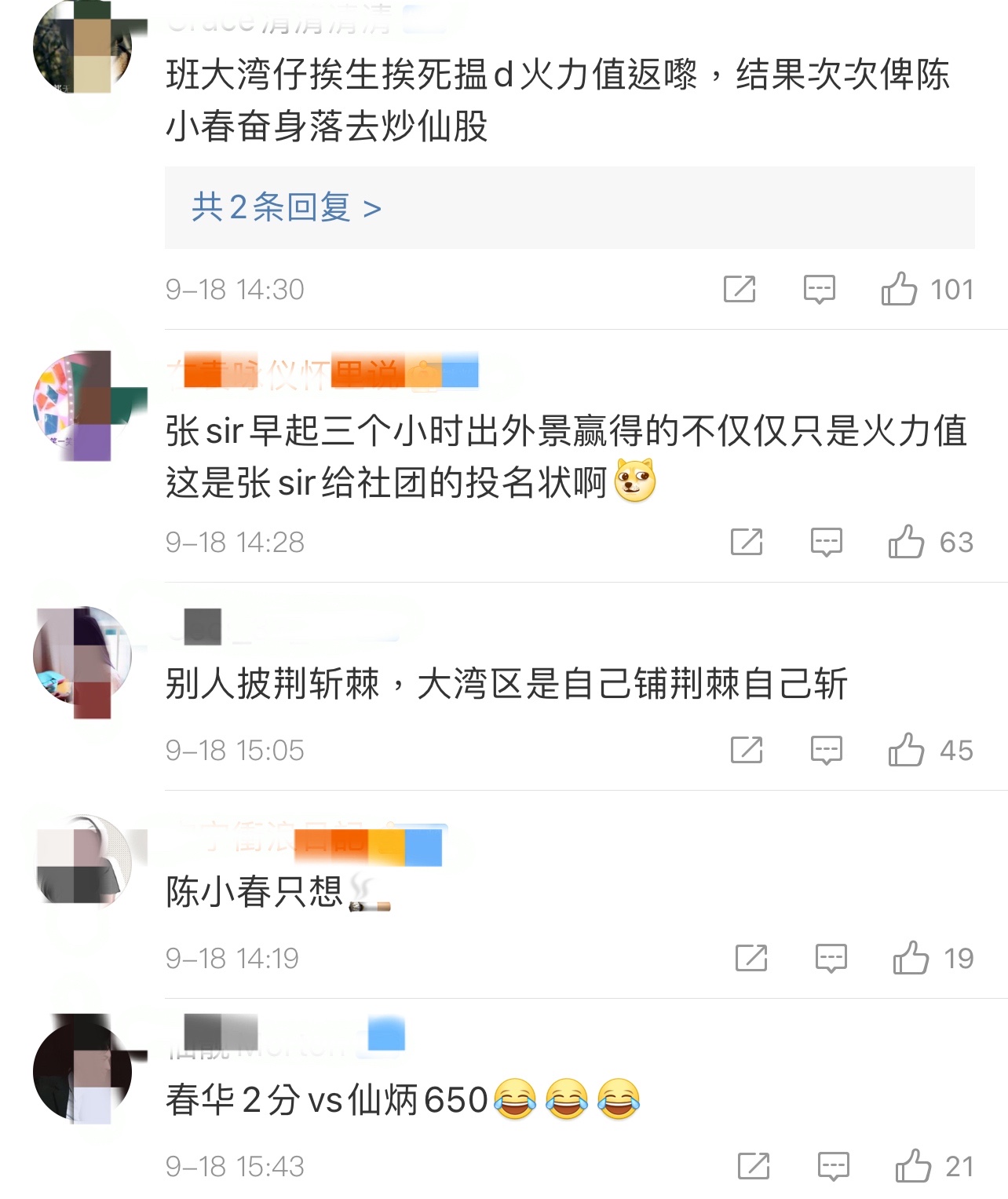This screenshot has width=1008, height=1199.
Task: Reply to the 9-18 14:19 comment
Action: tap(831, 958)
